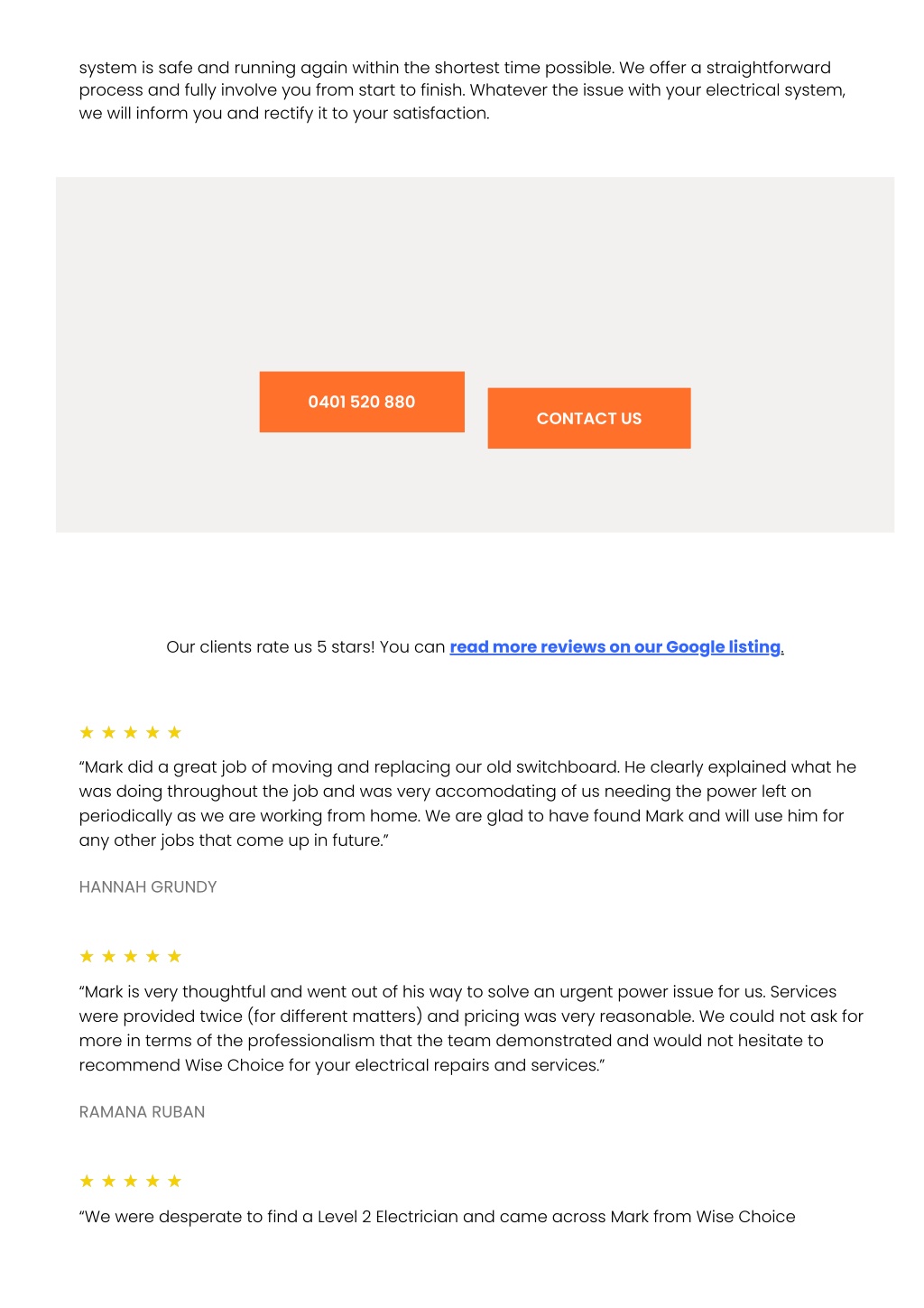Open read more reviews on Google listing link
The height and width of the screenshot is (1308, 924).
[x=616, y=647]
